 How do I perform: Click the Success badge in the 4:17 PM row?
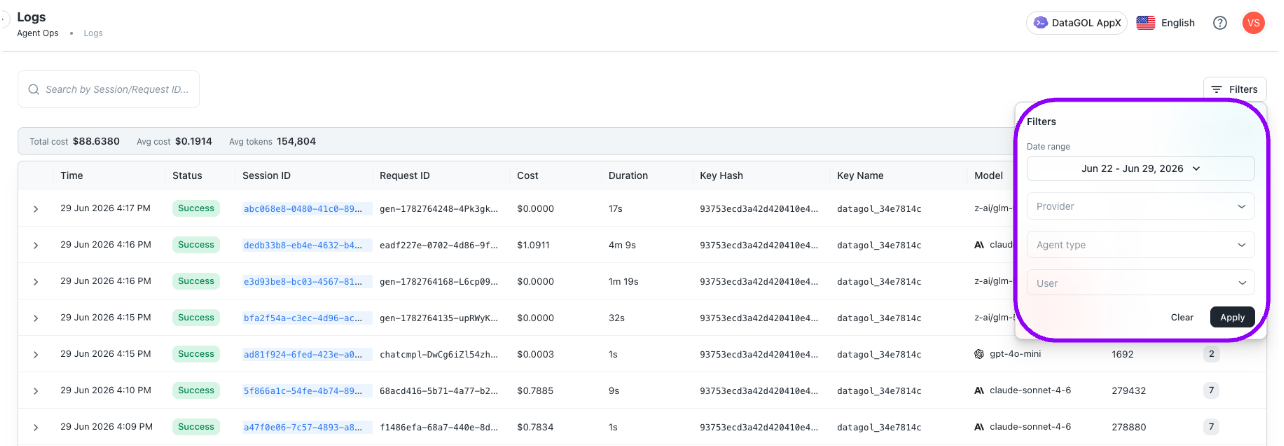pyautogui.click(x=197, y=209)
